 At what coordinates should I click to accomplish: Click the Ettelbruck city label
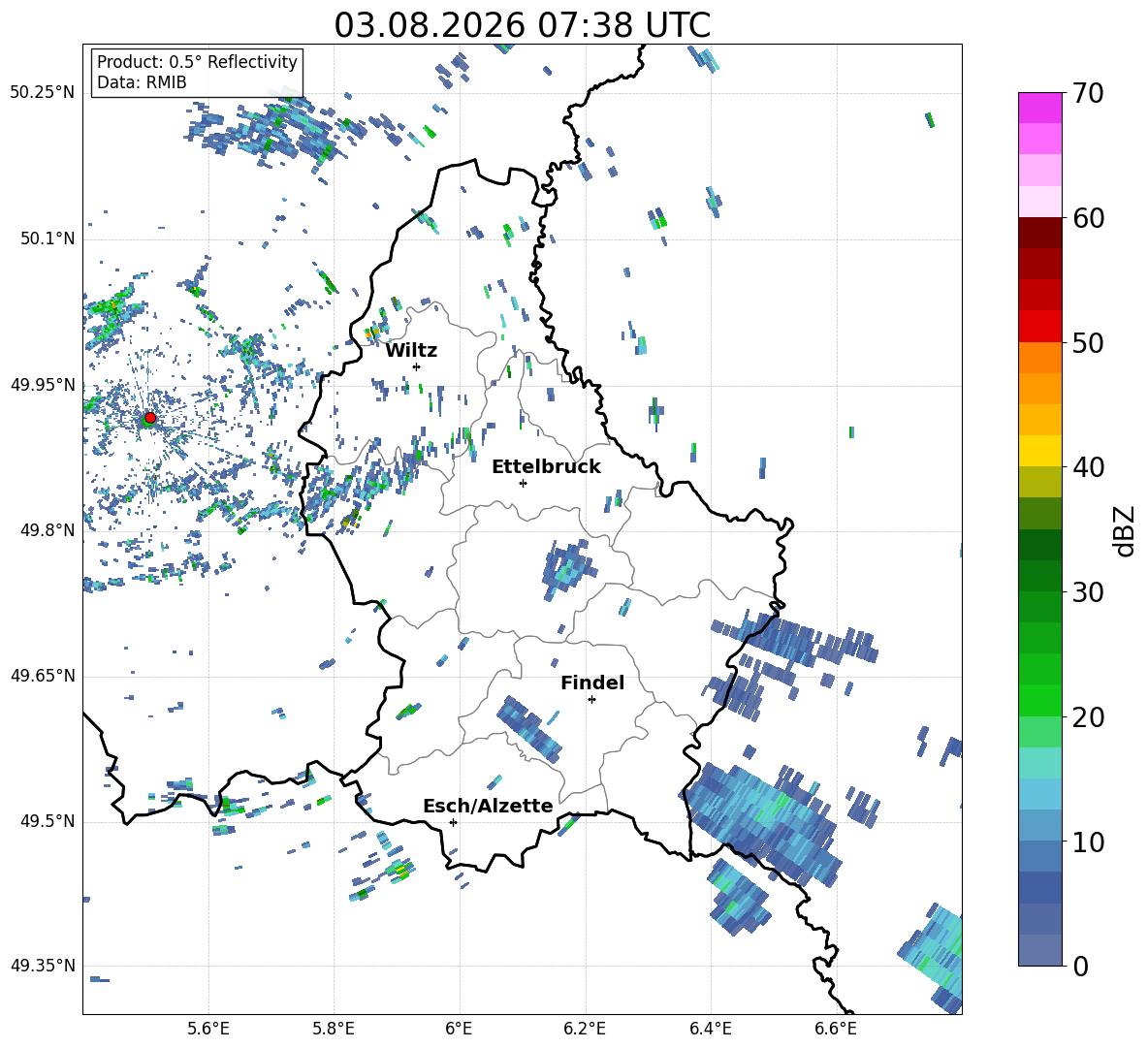tap(546, 467)
